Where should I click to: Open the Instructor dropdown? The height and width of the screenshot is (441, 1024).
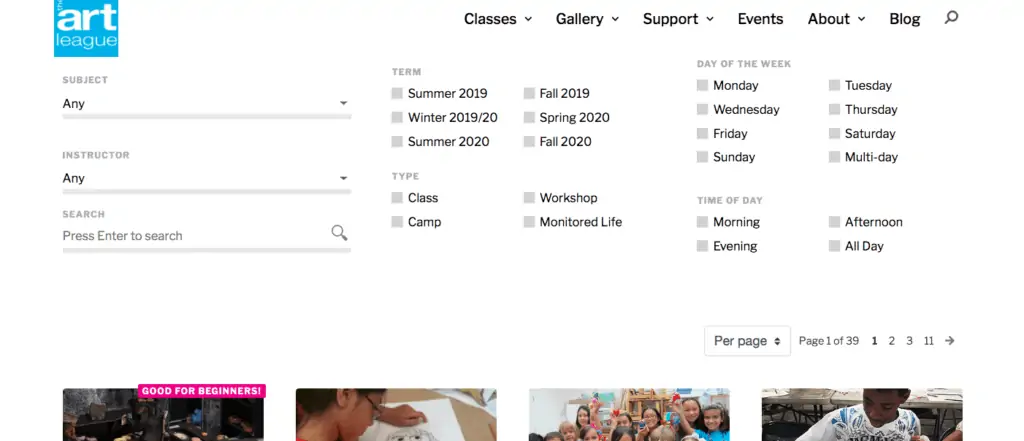point(206,178)
